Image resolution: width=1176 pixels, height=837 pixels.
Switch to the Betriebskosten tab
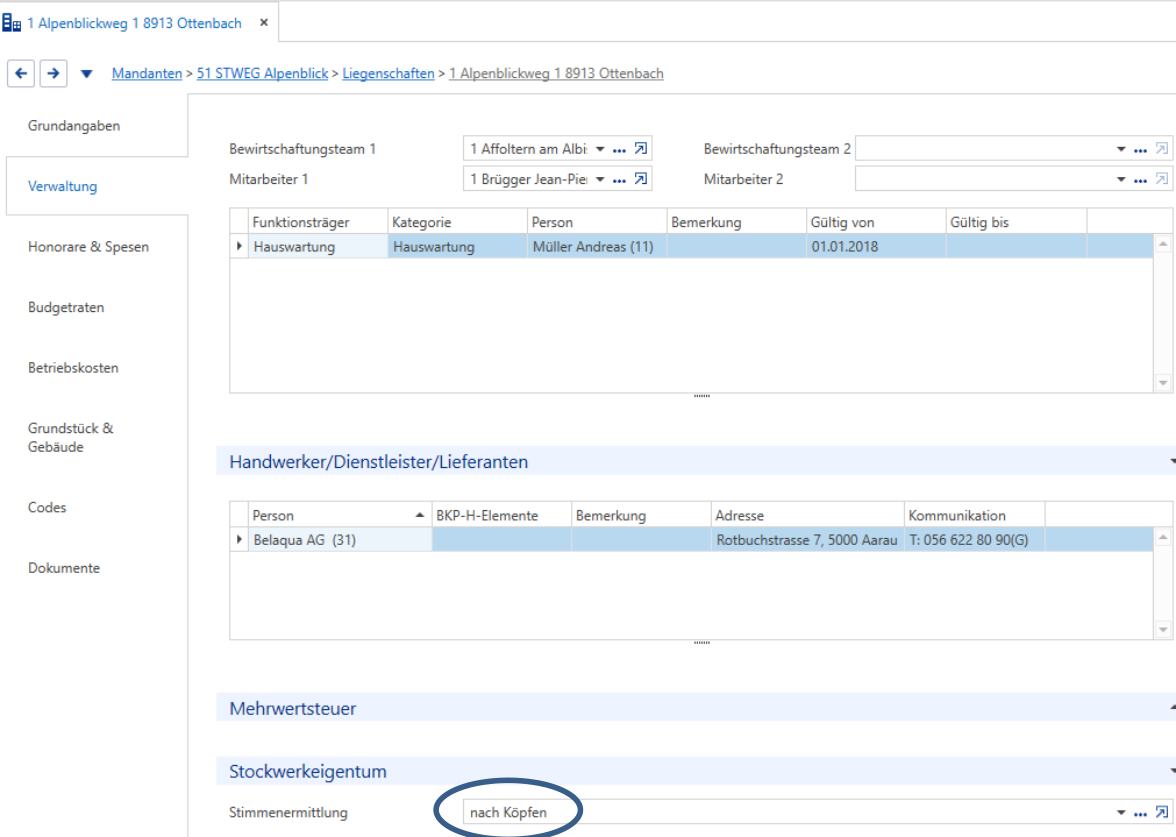point(74,368)
